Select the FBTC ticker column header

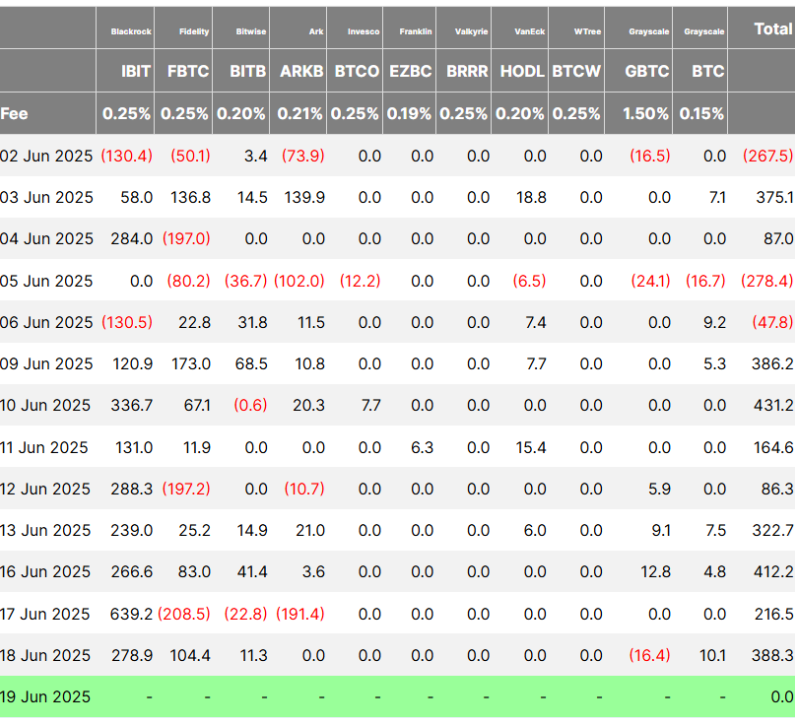tap(190, 72)
